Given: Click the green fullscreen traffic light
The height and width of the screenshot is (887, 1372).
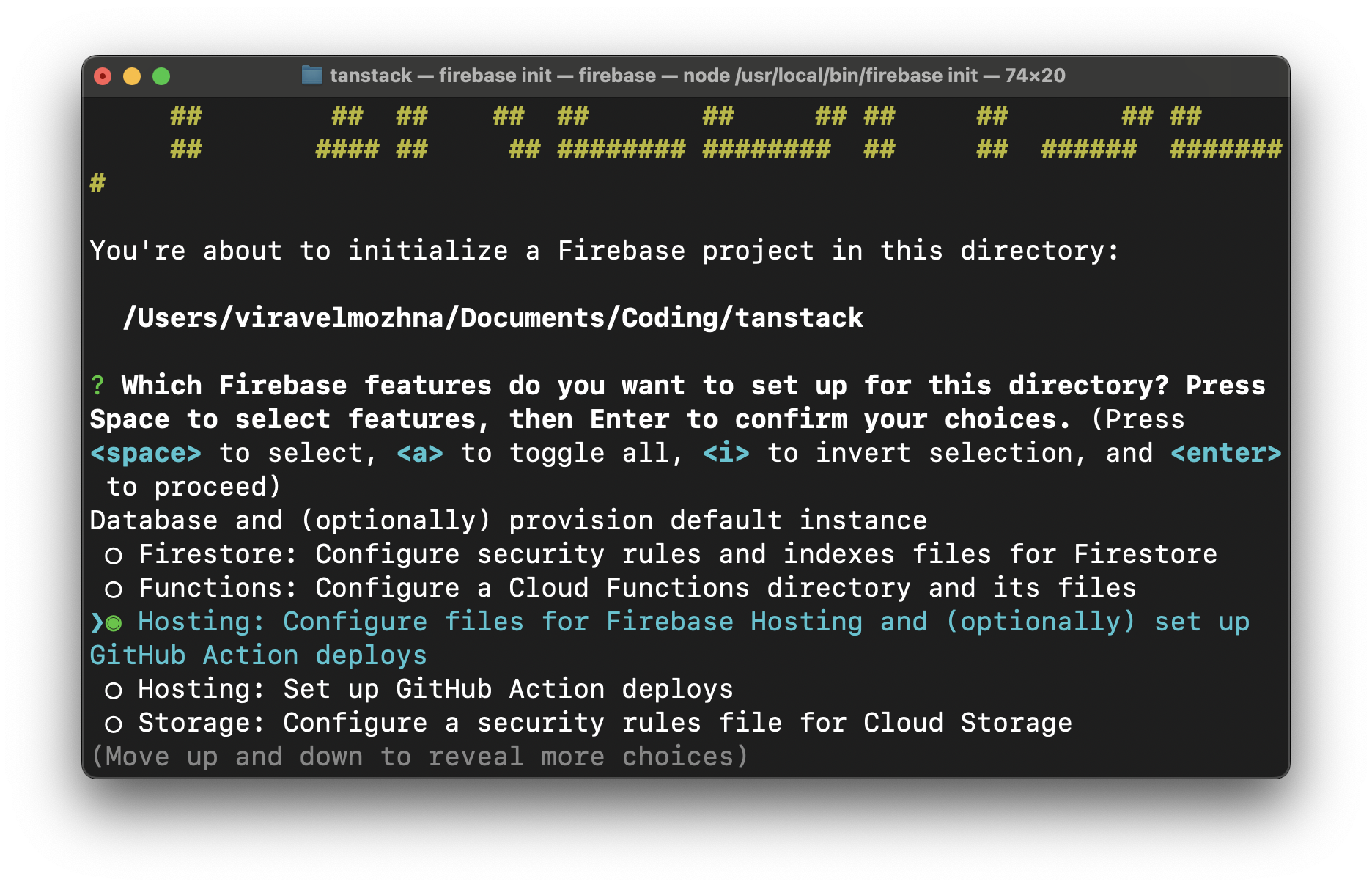Looking at the screenshot, I should (x=161, y=75).
